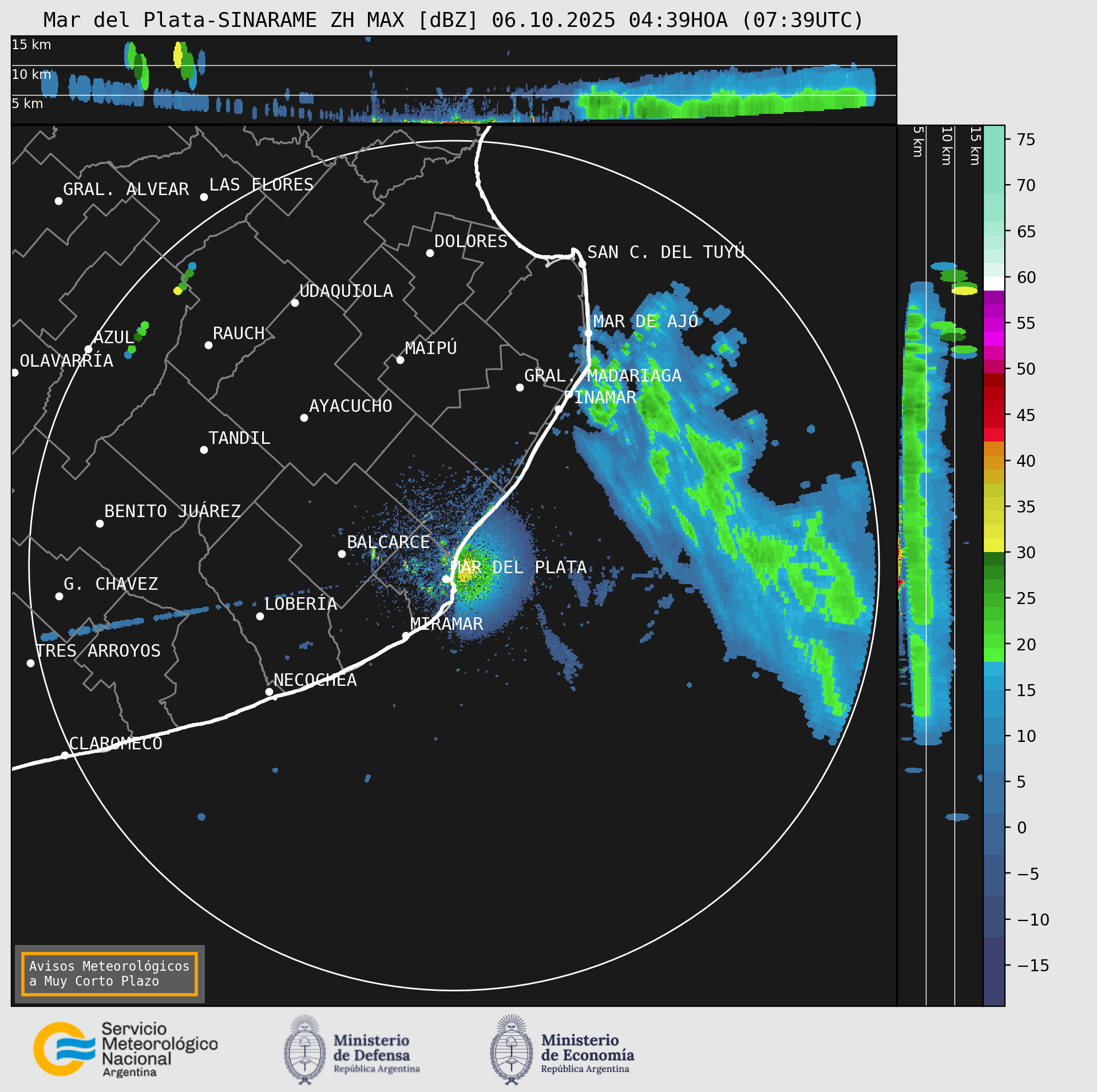Click the Olavarría city marker dot
1097x1092 pixels.
pyautogui.click(x=15, y=372)
